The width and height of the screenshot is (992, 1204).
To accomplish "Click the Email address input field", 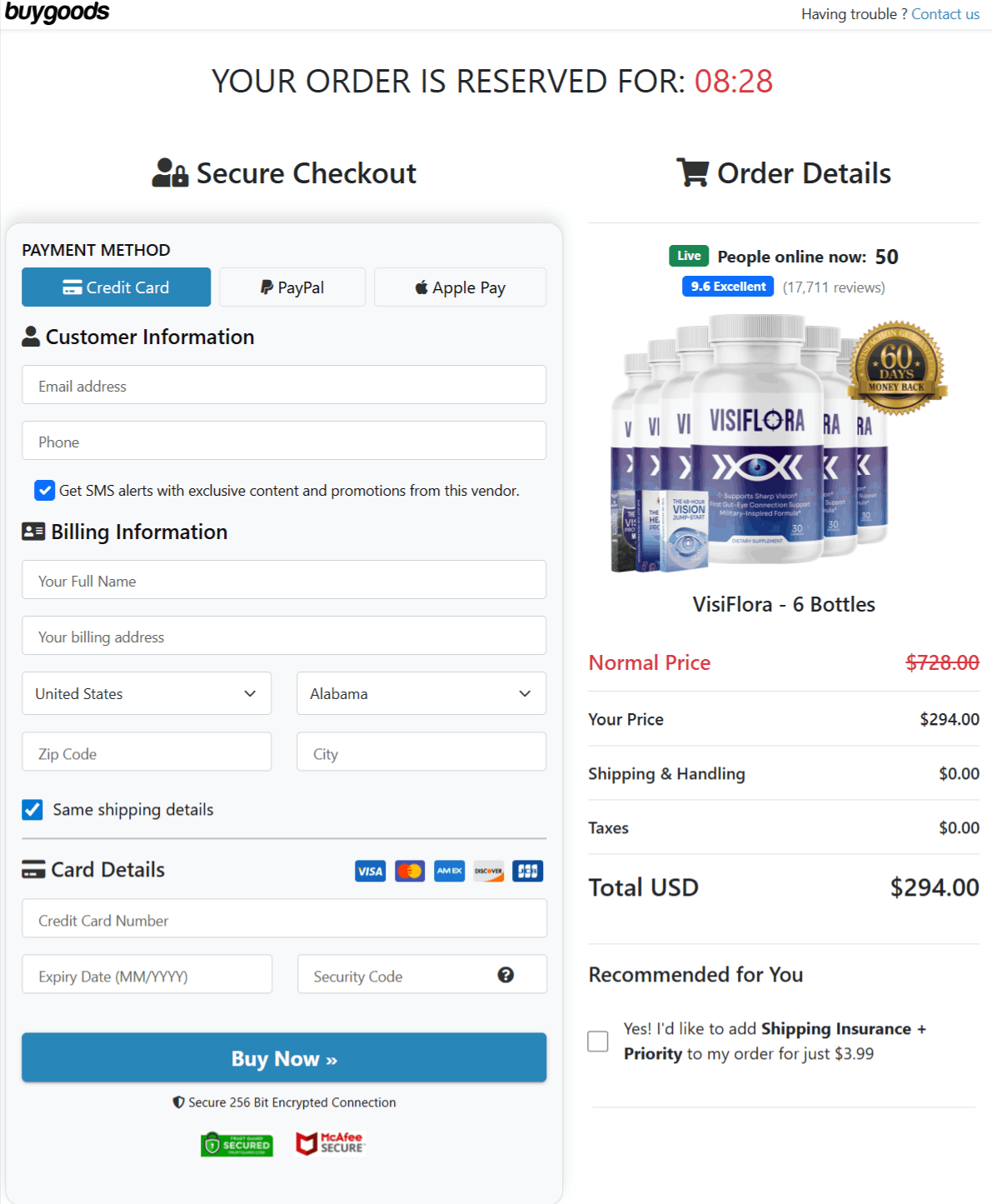I will click(x=283, y=385).
